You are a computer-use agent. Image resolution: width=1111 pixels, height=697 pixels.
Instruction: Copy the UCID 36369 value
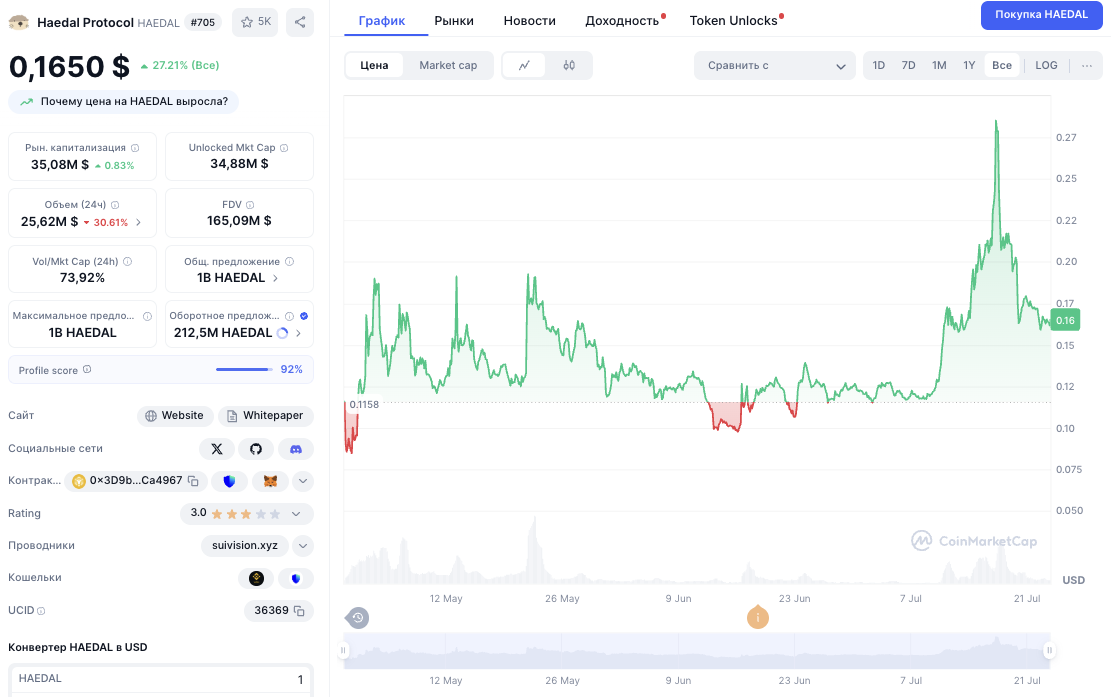pos(299,610)
